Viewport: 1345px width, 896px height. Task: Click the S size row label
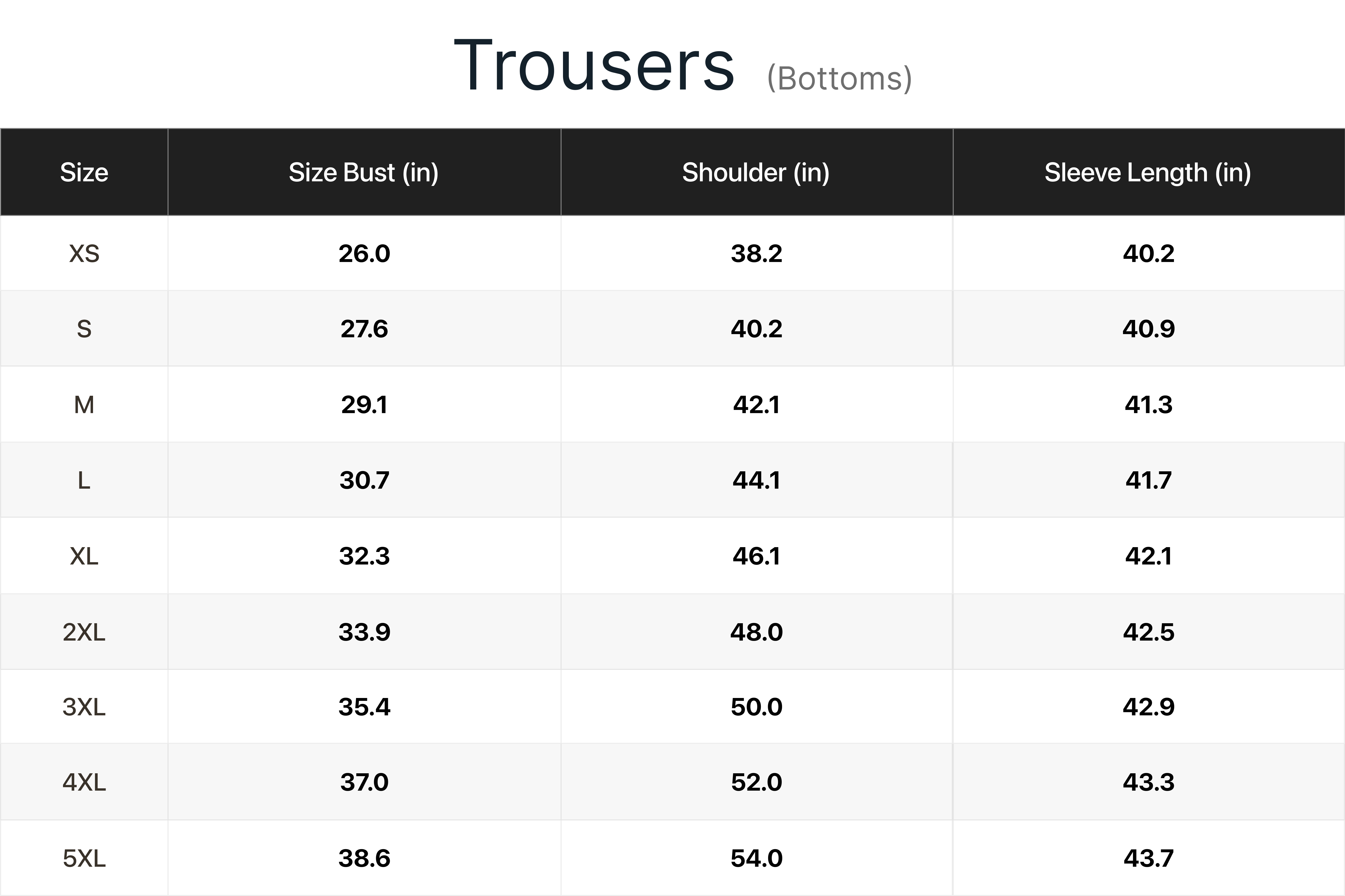coord(84,328)
